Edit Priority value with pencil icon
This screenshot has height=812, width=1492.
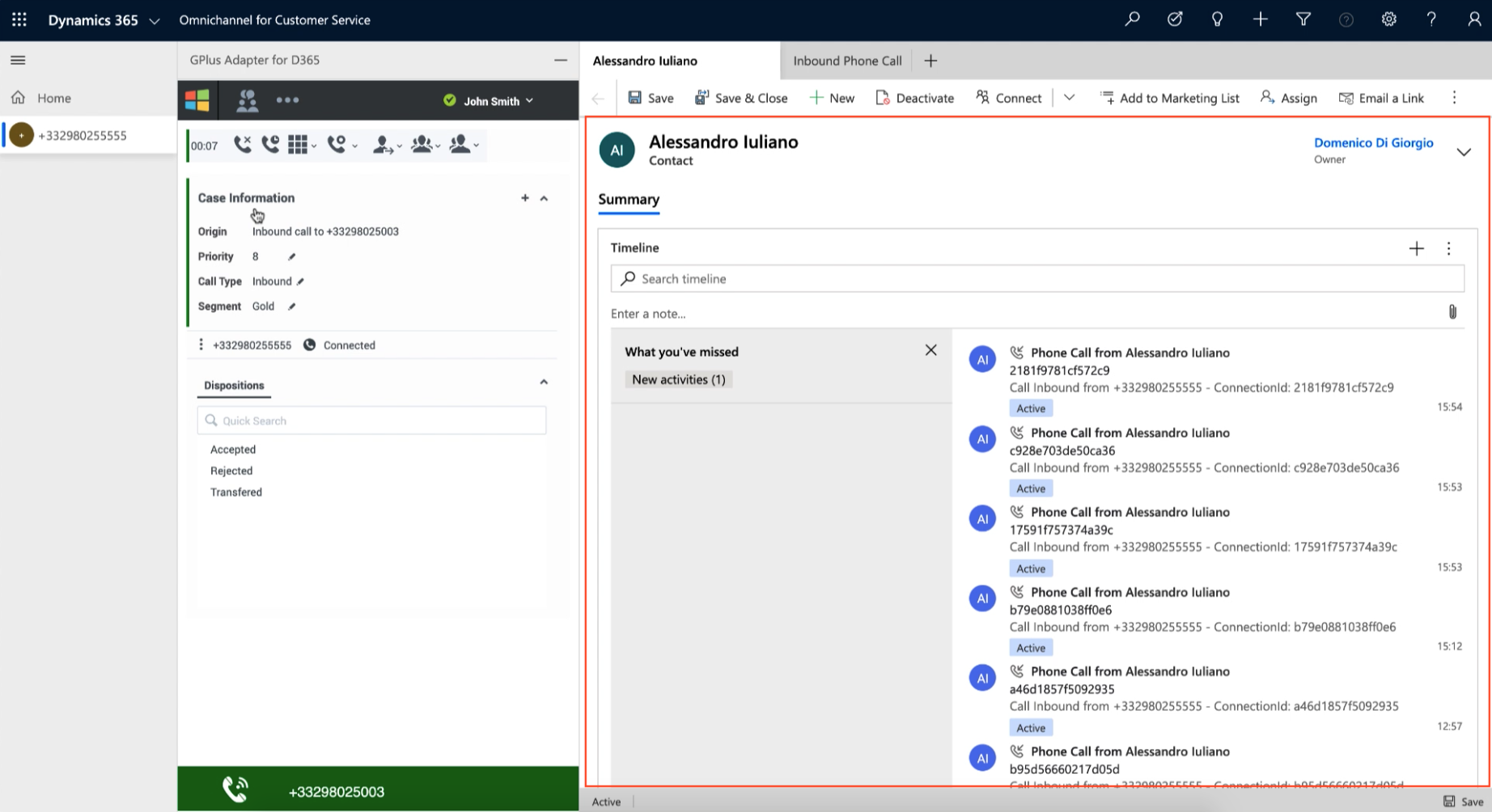click(x=292, y=256)
